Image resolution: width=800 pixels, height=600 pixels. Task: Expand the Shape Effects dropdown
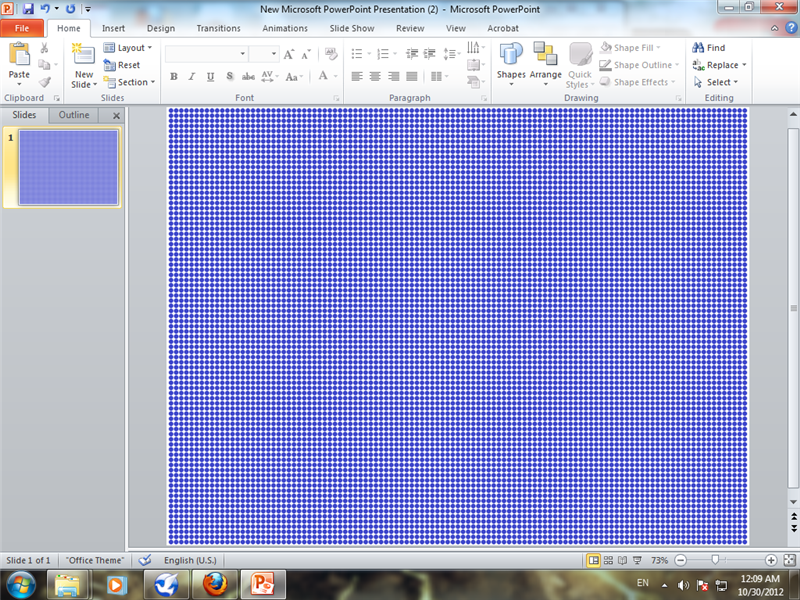tap(637, 81)
